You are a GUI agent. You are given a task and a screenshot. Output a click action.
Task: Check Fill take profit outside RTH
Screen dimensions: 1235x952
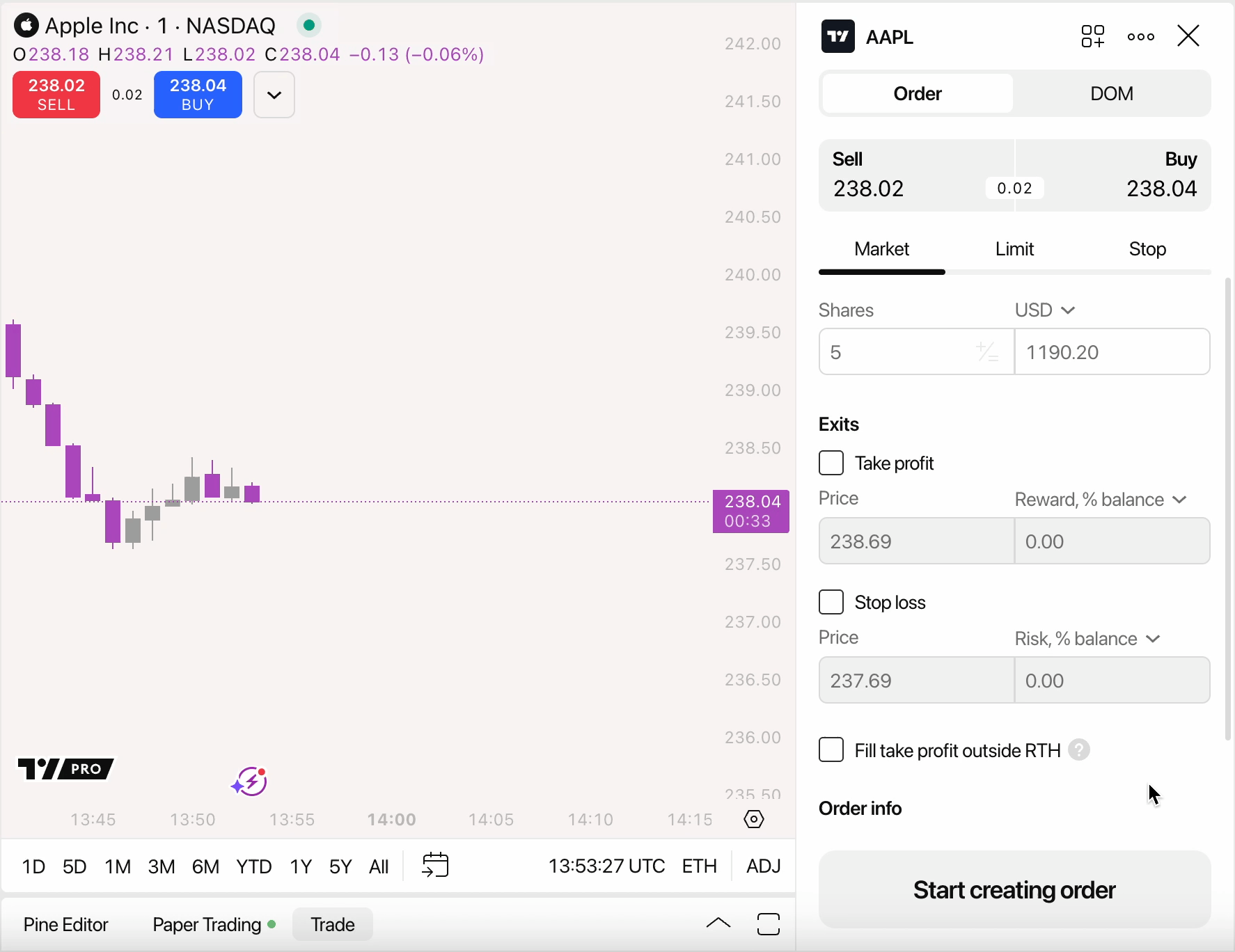click(x=831, y=750)
